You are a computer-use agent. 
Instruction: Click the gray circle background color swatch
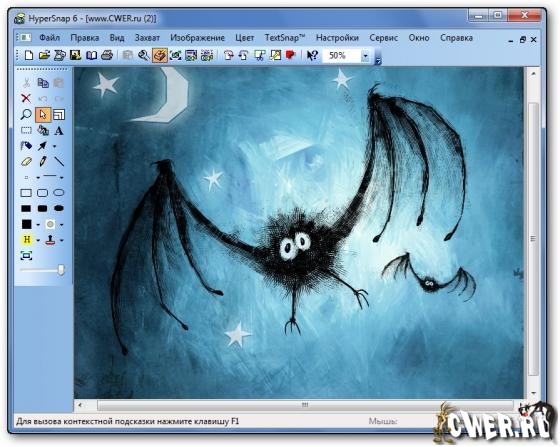click(x=50, y=224)
